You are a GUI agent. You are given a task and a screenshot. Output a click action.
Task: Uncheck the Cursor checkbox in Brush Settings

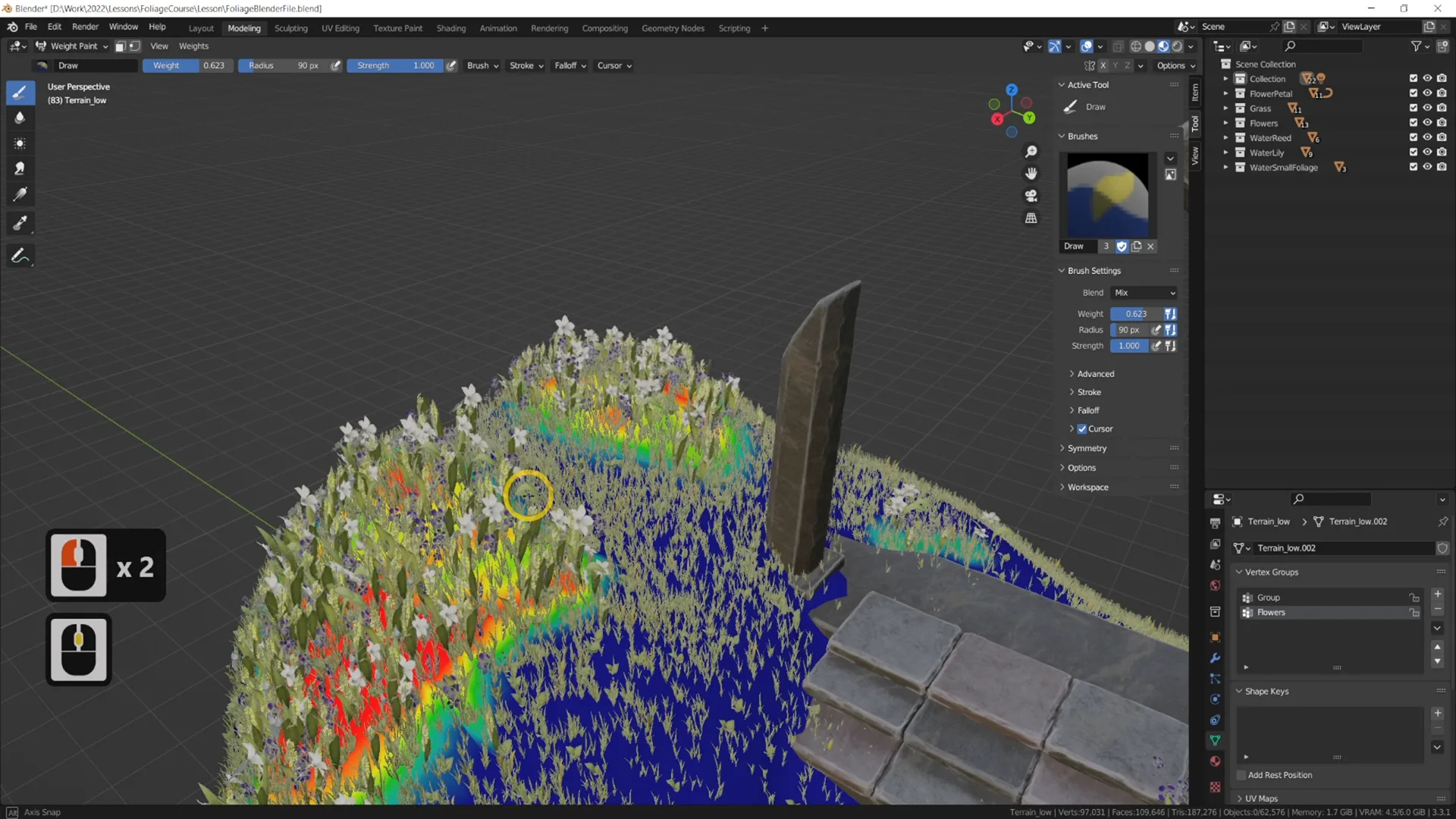coord(1082,428)
